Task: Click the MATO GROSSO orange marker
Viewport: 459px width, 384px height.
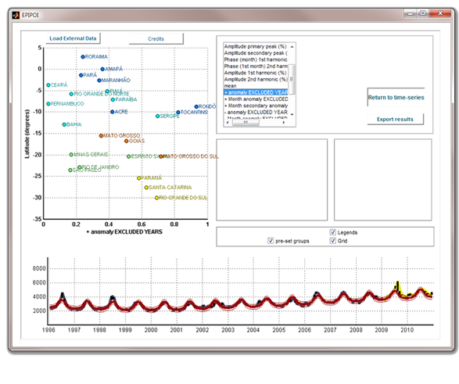Action: coord(101,136)
